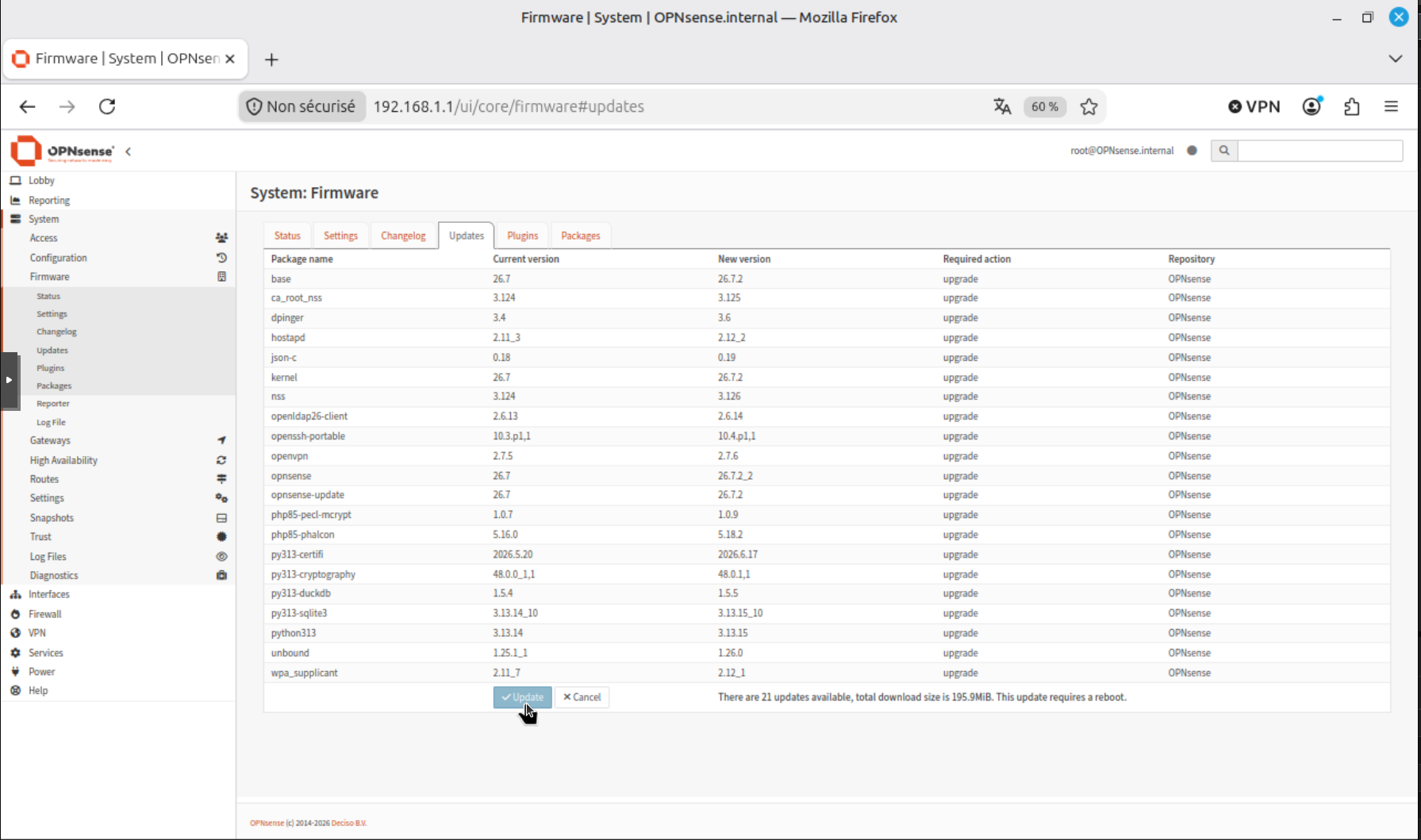Click the search magnifier icon
This screenshot has height=840, width=1421.
pyautogui.click(x=1224, y=151)
